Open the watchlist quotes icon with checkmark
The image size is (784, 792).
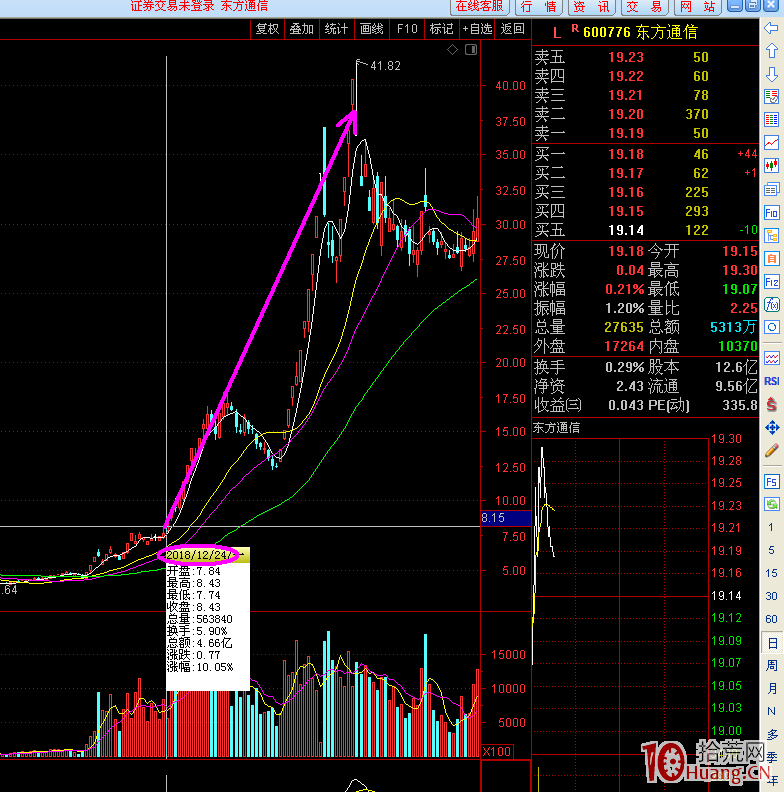[x=771, y=96]
